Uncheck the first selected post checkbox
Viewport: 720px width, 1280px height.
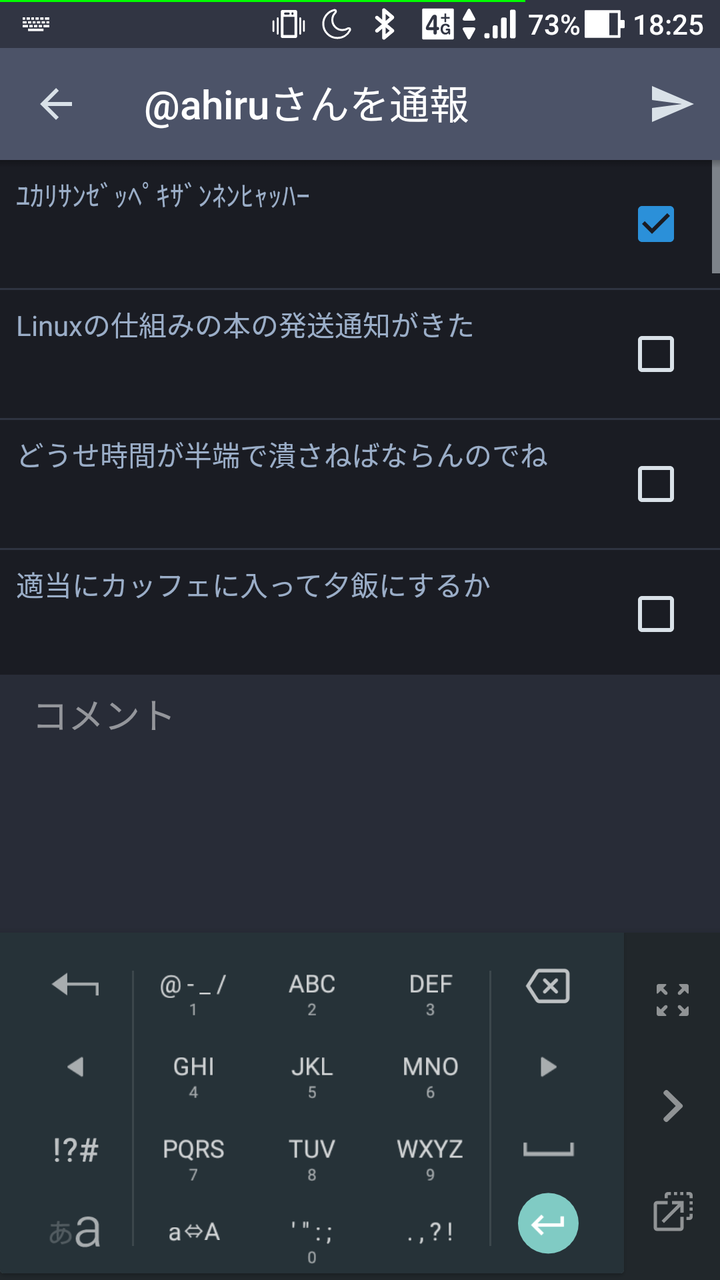tap(656, 224)
